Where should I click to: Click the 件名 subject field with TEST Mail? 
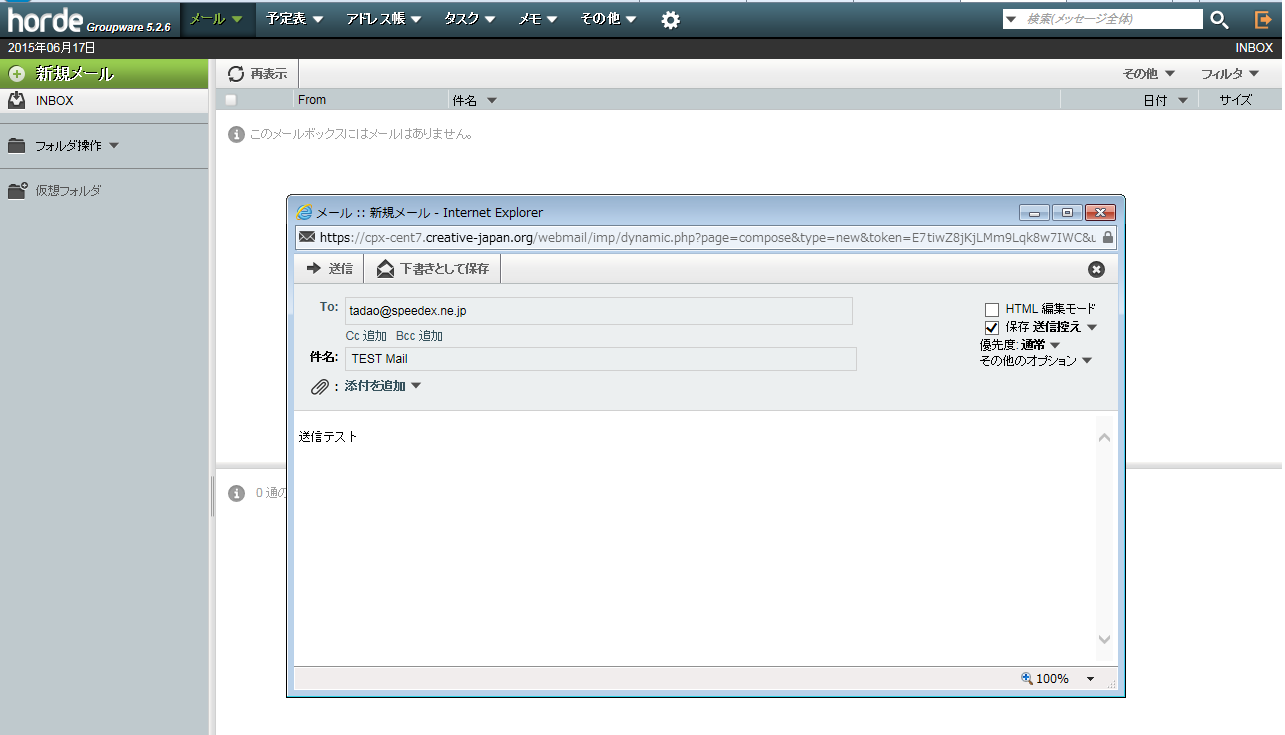pyautogui.click(x=600, y=359)
